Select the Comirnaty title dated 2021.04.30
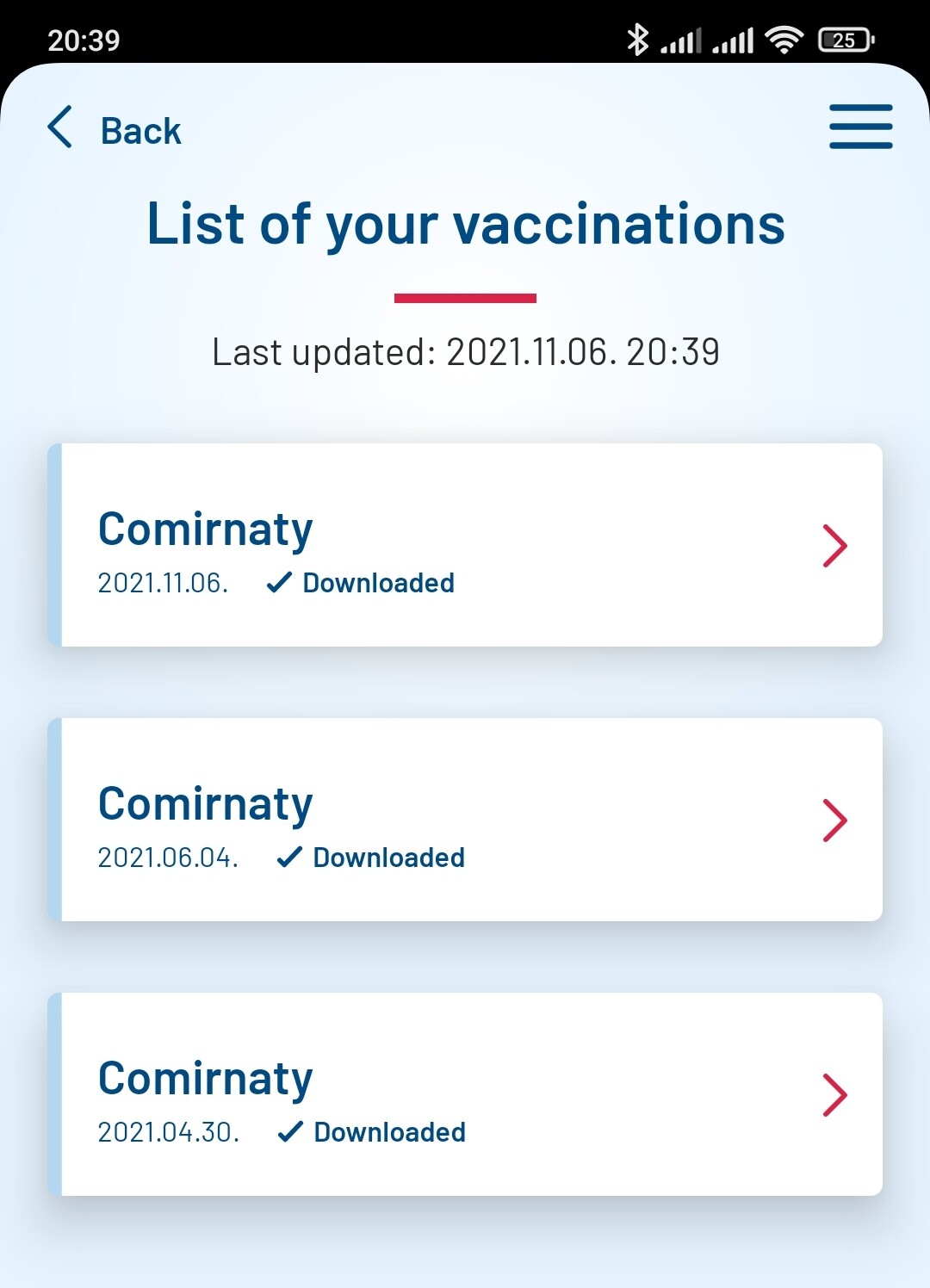The height and width of the screenshot is (1288, 930). (x=205, y=1080)
